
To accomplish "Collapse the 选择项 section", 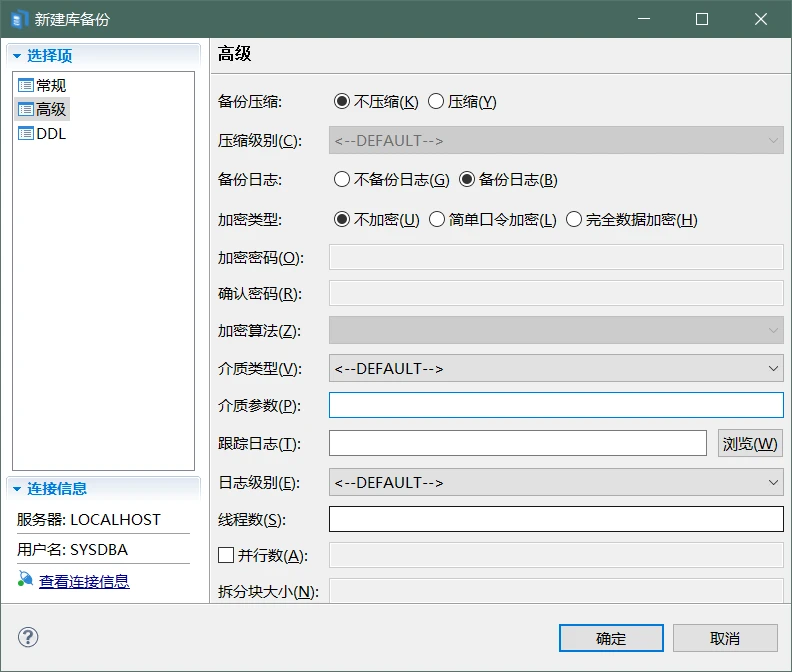I will point(17,56).
